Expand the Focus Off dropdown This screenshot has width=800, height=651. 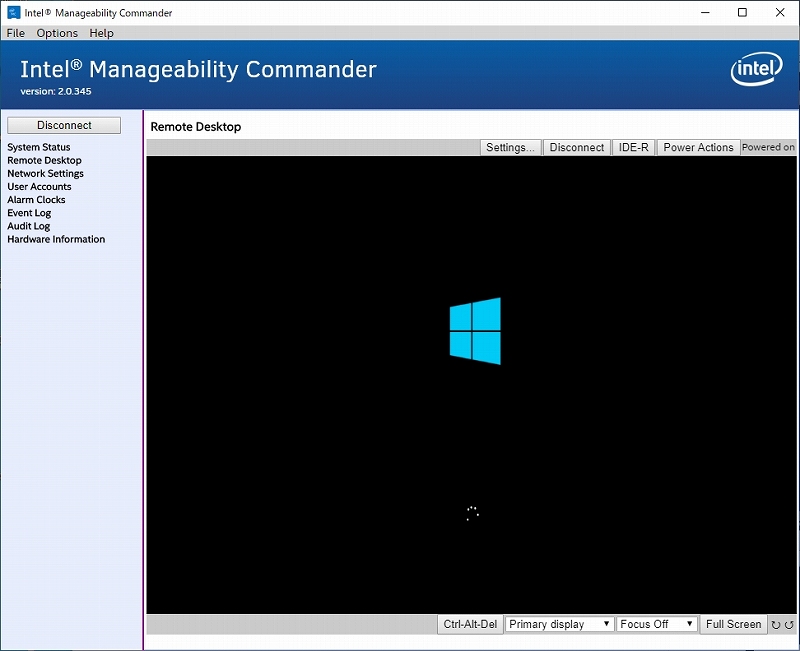[656, 624]
